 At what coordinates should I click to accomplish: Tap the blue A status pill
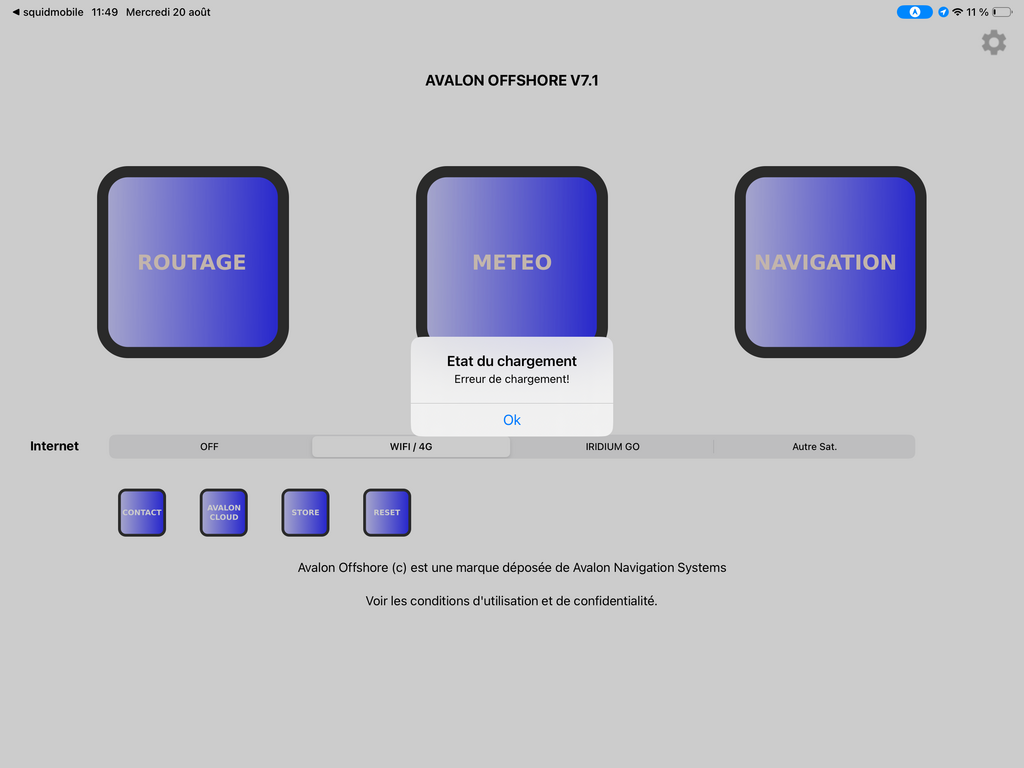[914, 12]
